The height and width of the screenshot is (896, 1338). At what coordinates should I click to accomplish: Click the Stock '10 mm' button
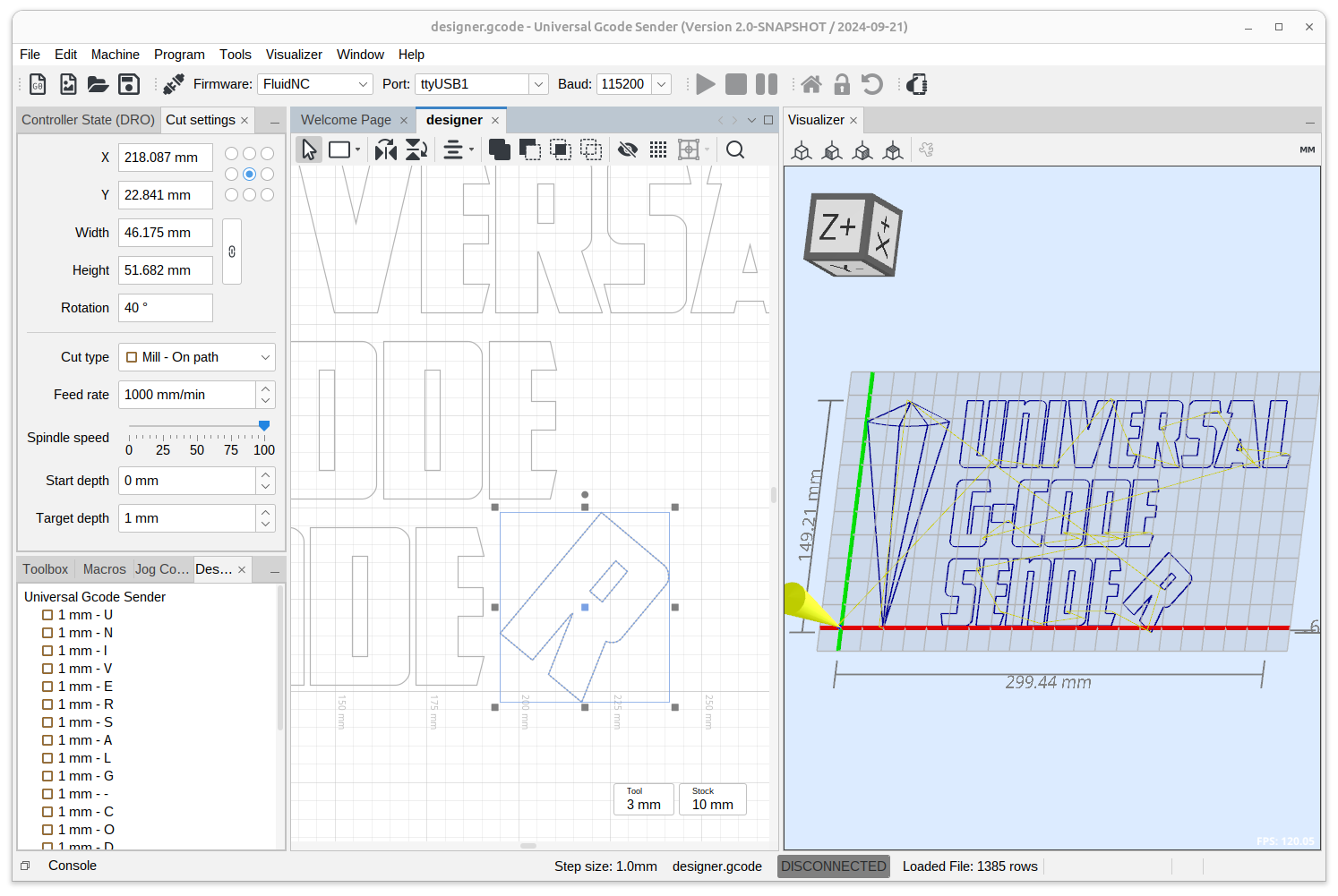712,798
